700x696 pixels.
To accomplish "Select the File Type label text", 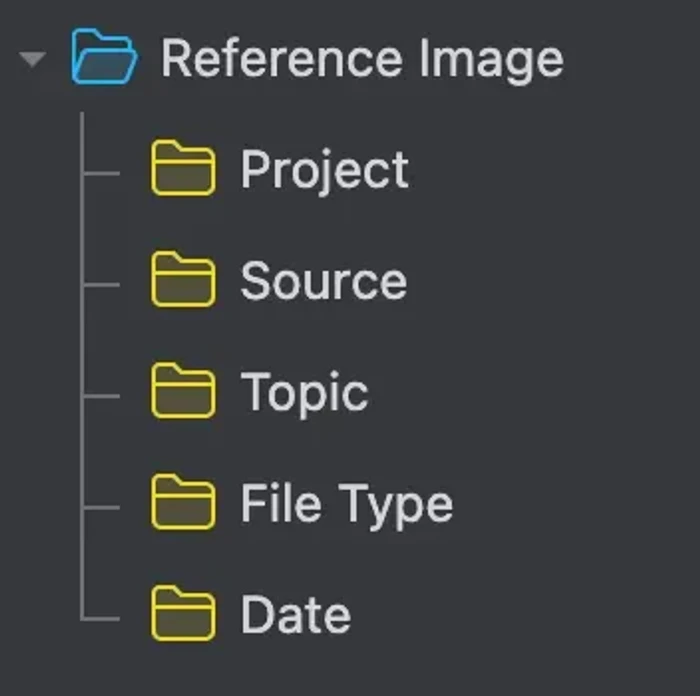I will pyautogui.click(x=346, y=504).
